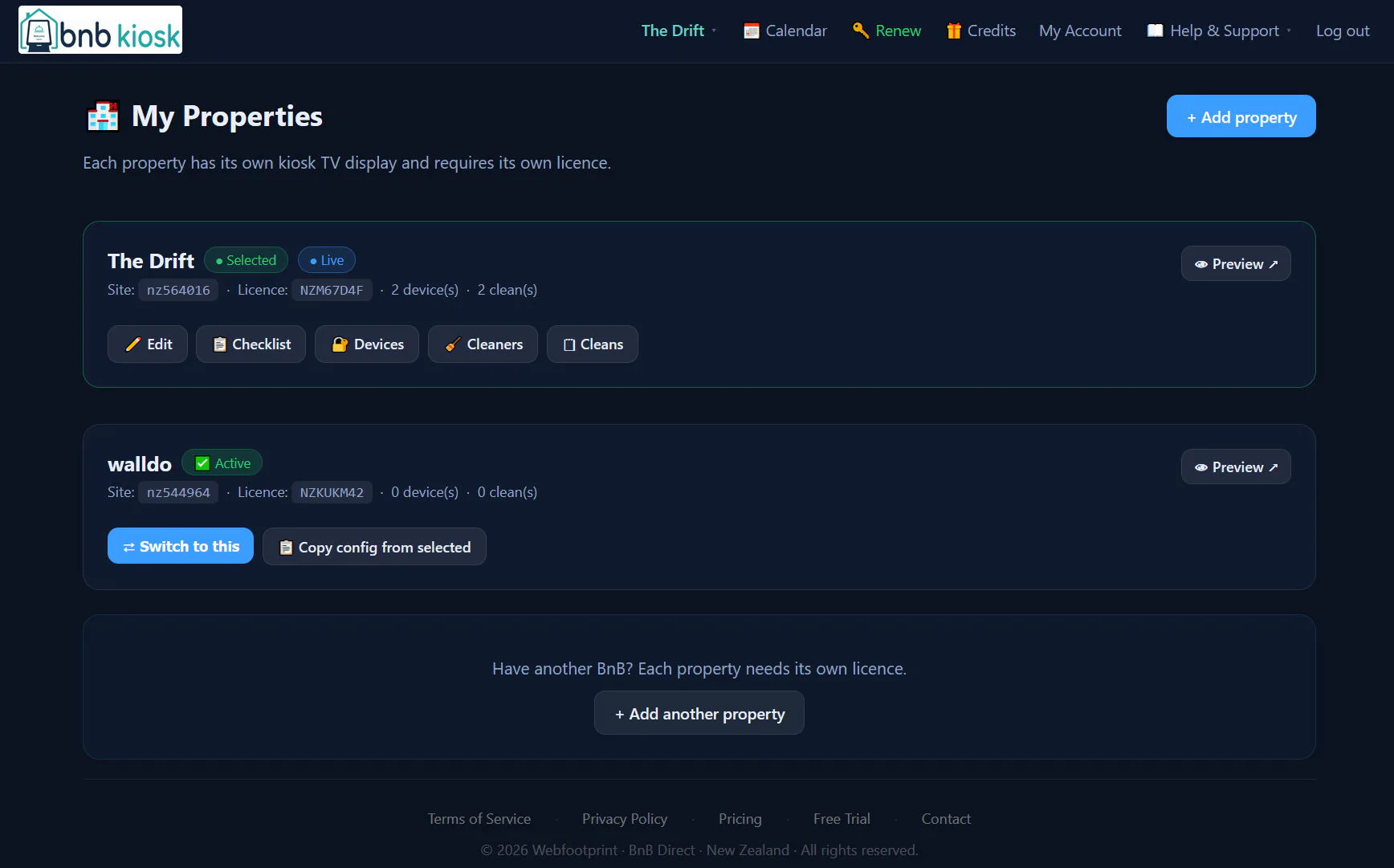The width and height of the screenshot is (1394, 868).
Task: Click '2 device(s)' text on The Drift
Action: pos(425,290)
